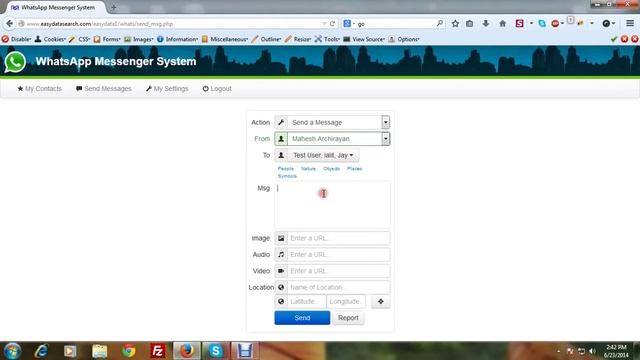Screen dimensions: 640x360
Task: Click the WhatsApp logo in header
Action: tap(15, 62)
